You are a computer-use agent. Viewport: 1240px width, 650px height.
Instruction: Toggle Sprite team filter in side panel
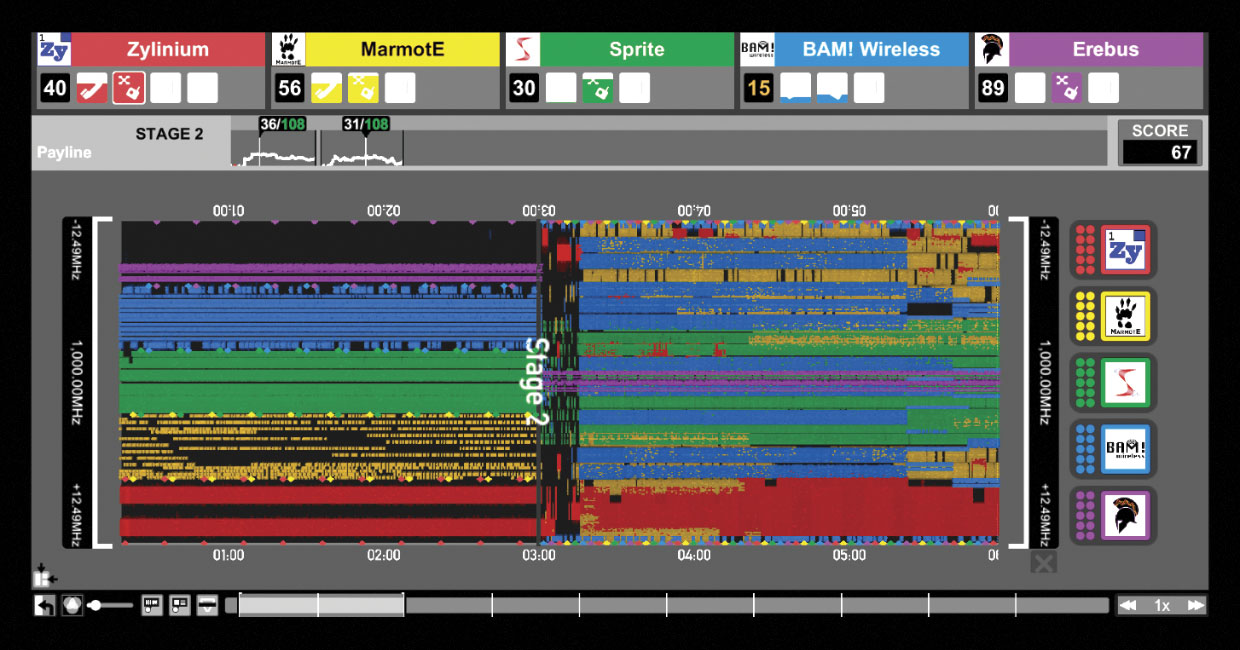tap(1113, 383)
